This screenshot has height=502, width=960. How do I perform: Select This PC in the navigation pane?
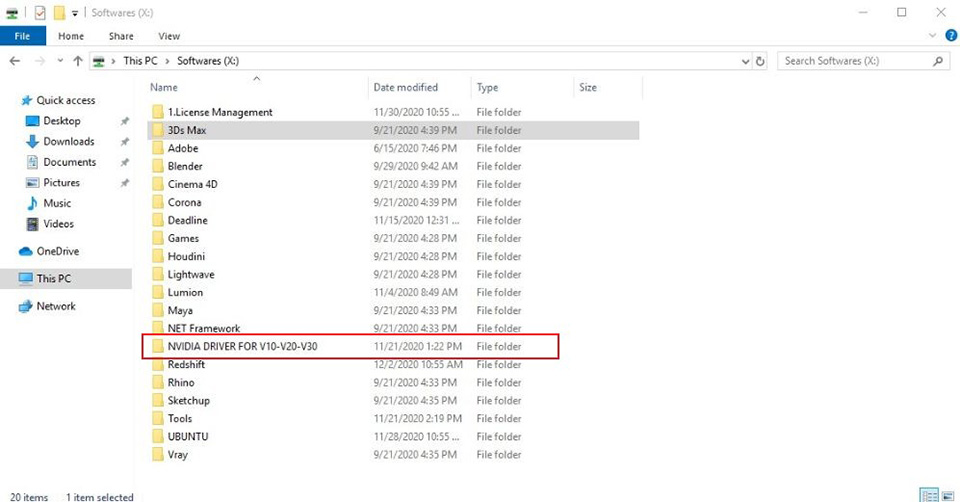coord(66,279)
